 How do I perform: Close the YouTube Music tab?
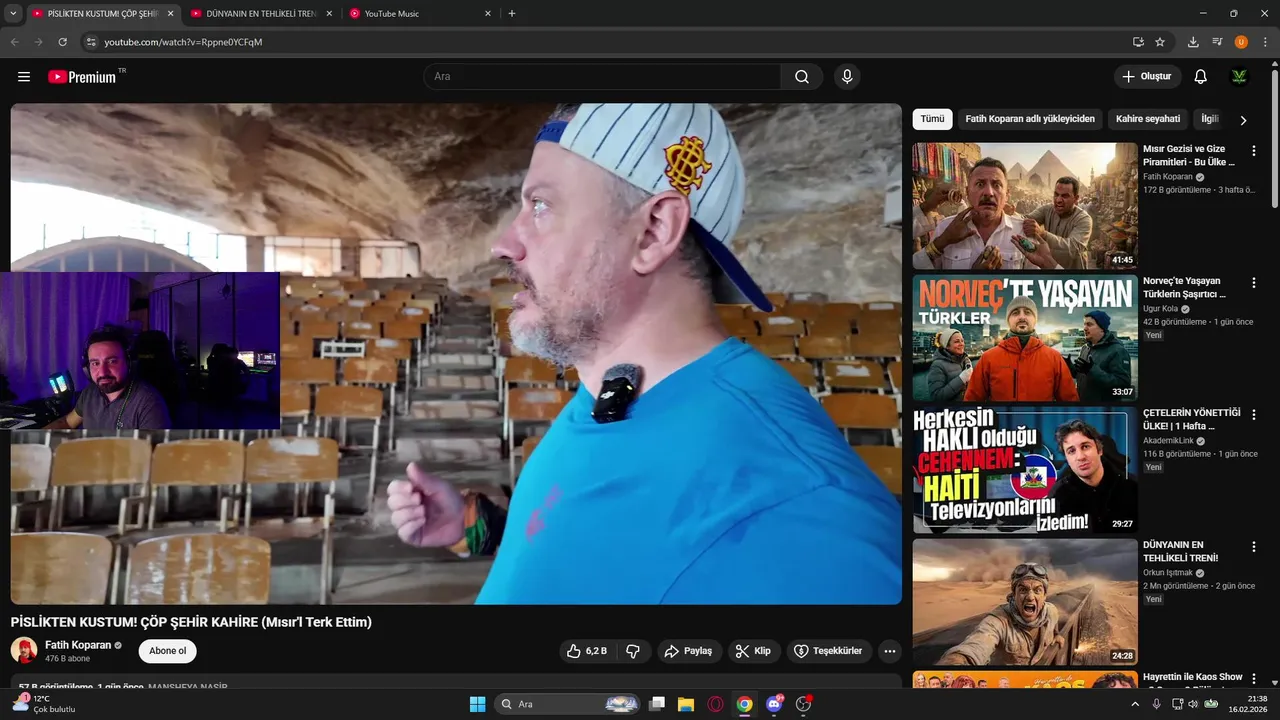[x=488, y=14]
